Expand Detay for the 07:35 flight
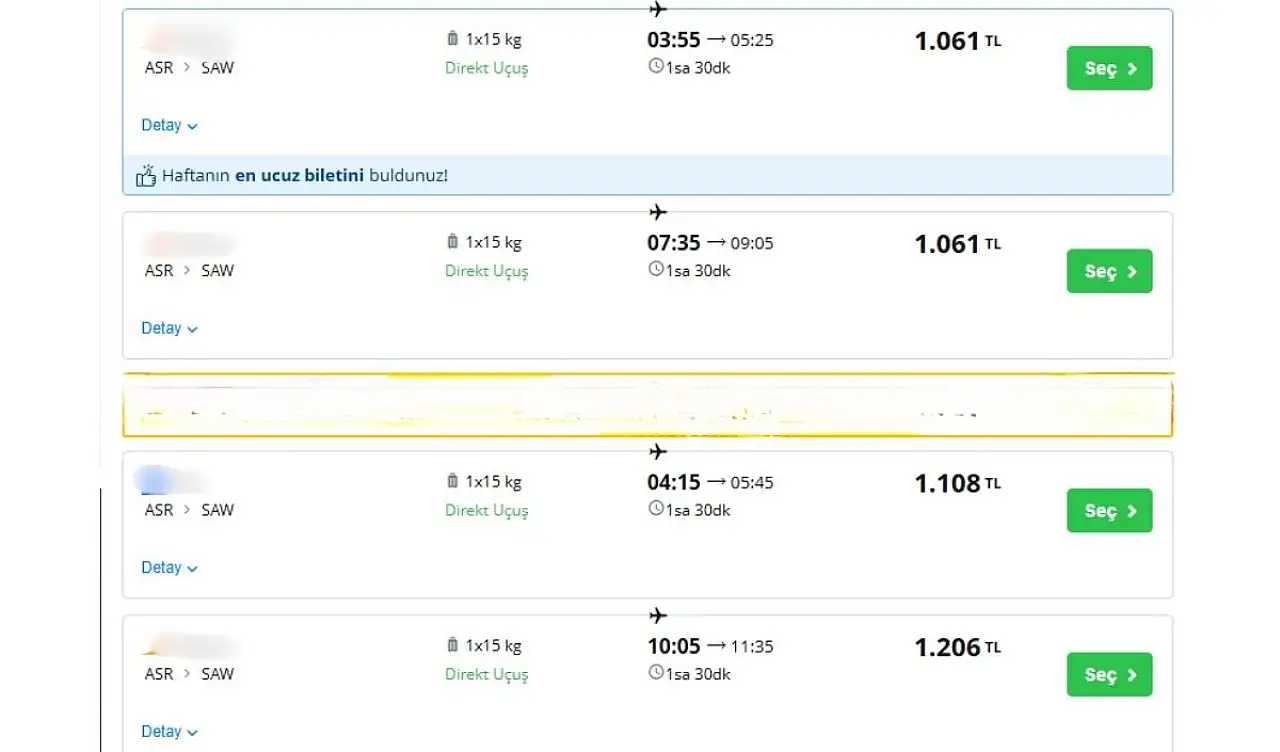The image size is (1280, 752). pyautogui.click(x=169, y=328)
